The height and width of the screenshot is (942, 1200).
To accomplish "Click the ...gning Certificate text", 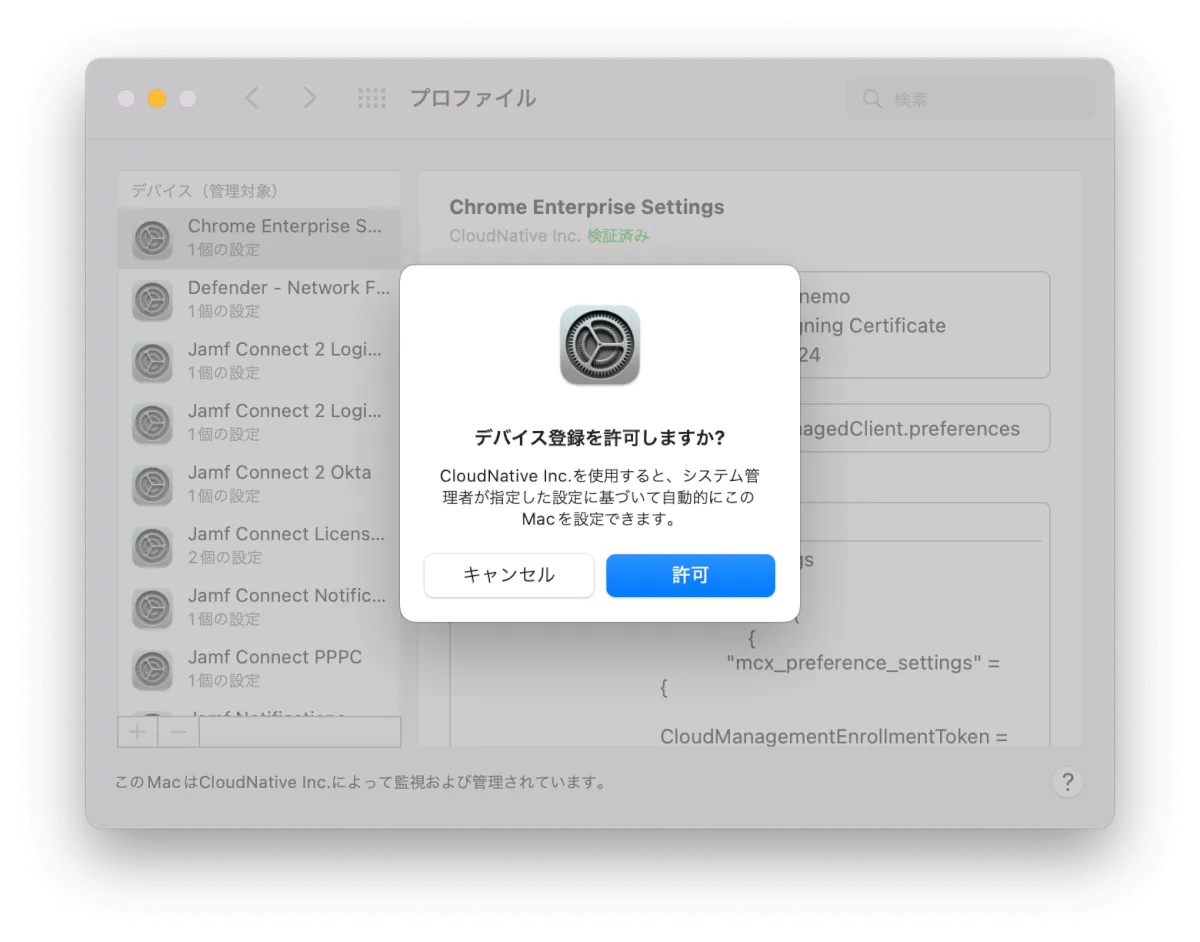I will coord(873,326).
